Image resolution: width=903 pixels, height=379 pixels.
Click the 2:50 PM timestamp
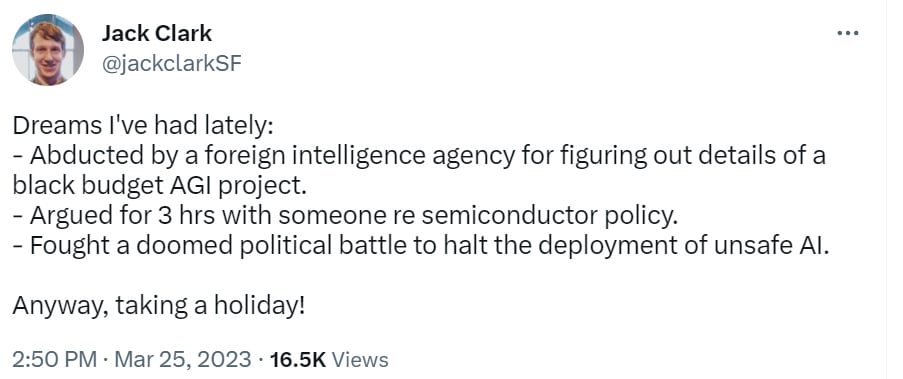click(x=55, y=359)
